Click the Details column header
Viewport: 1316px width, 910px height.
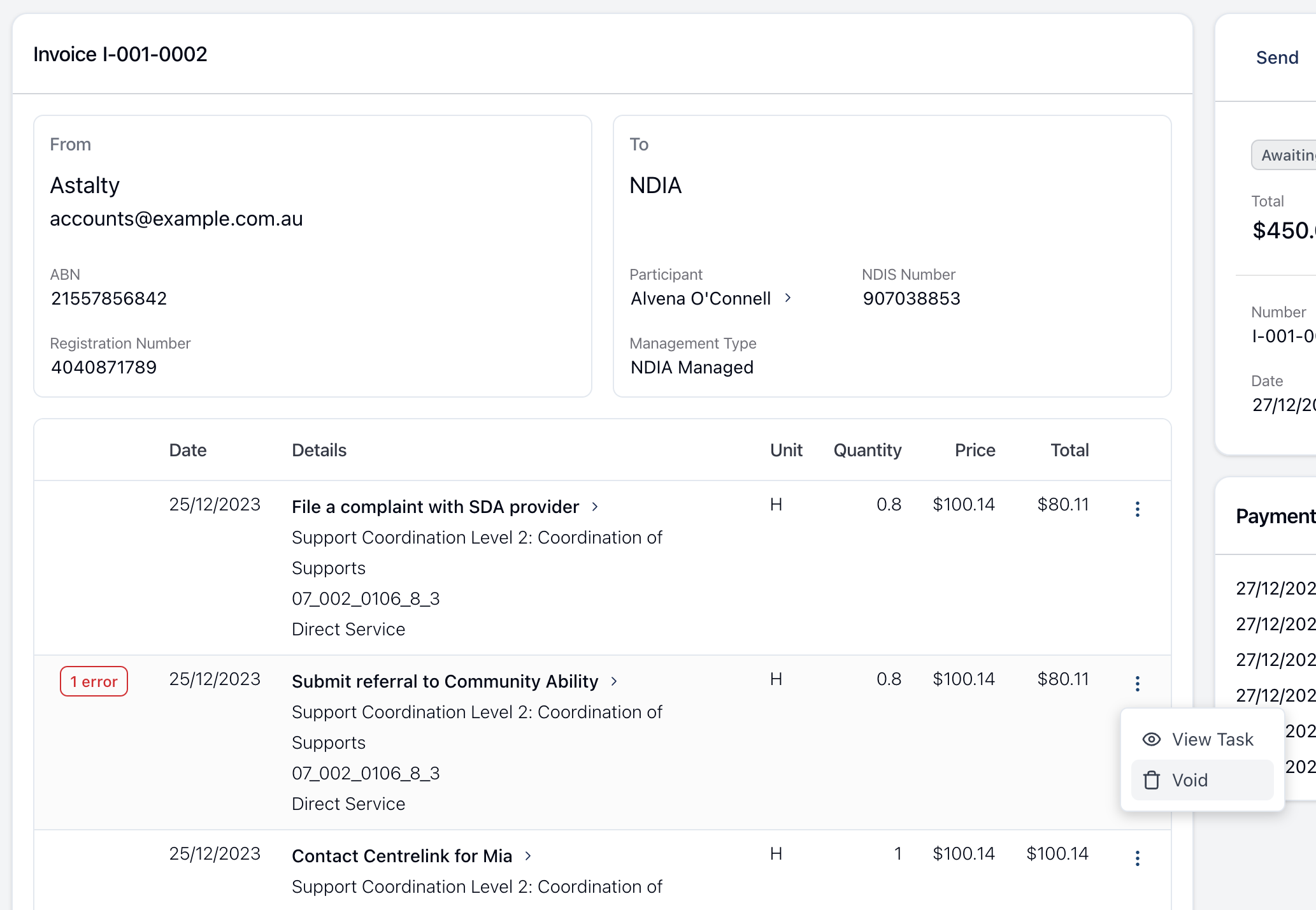click(x=319, y=450)
